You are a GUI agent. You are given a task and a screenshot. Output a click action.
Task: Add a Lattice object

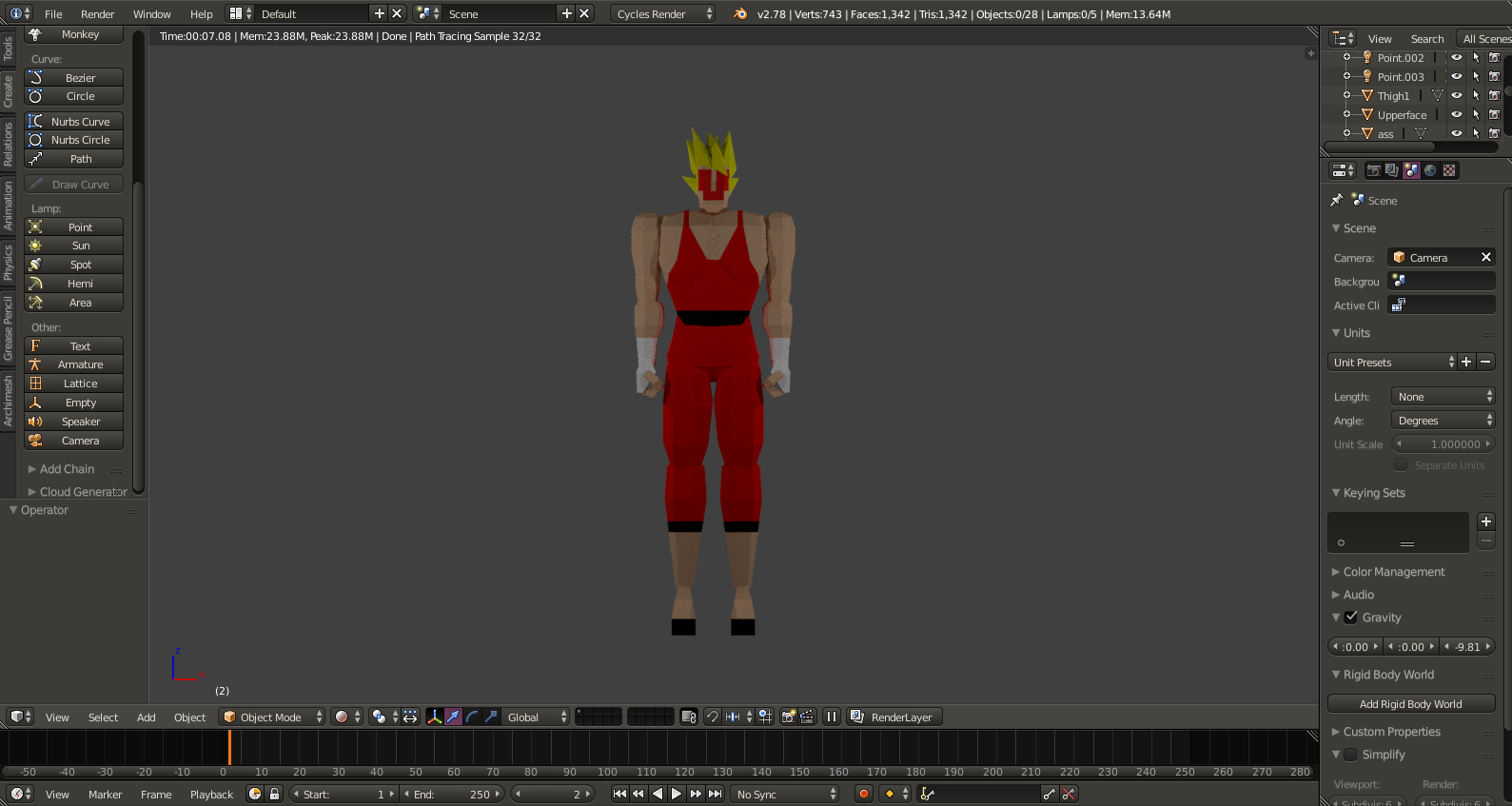(x=74, y=383)
